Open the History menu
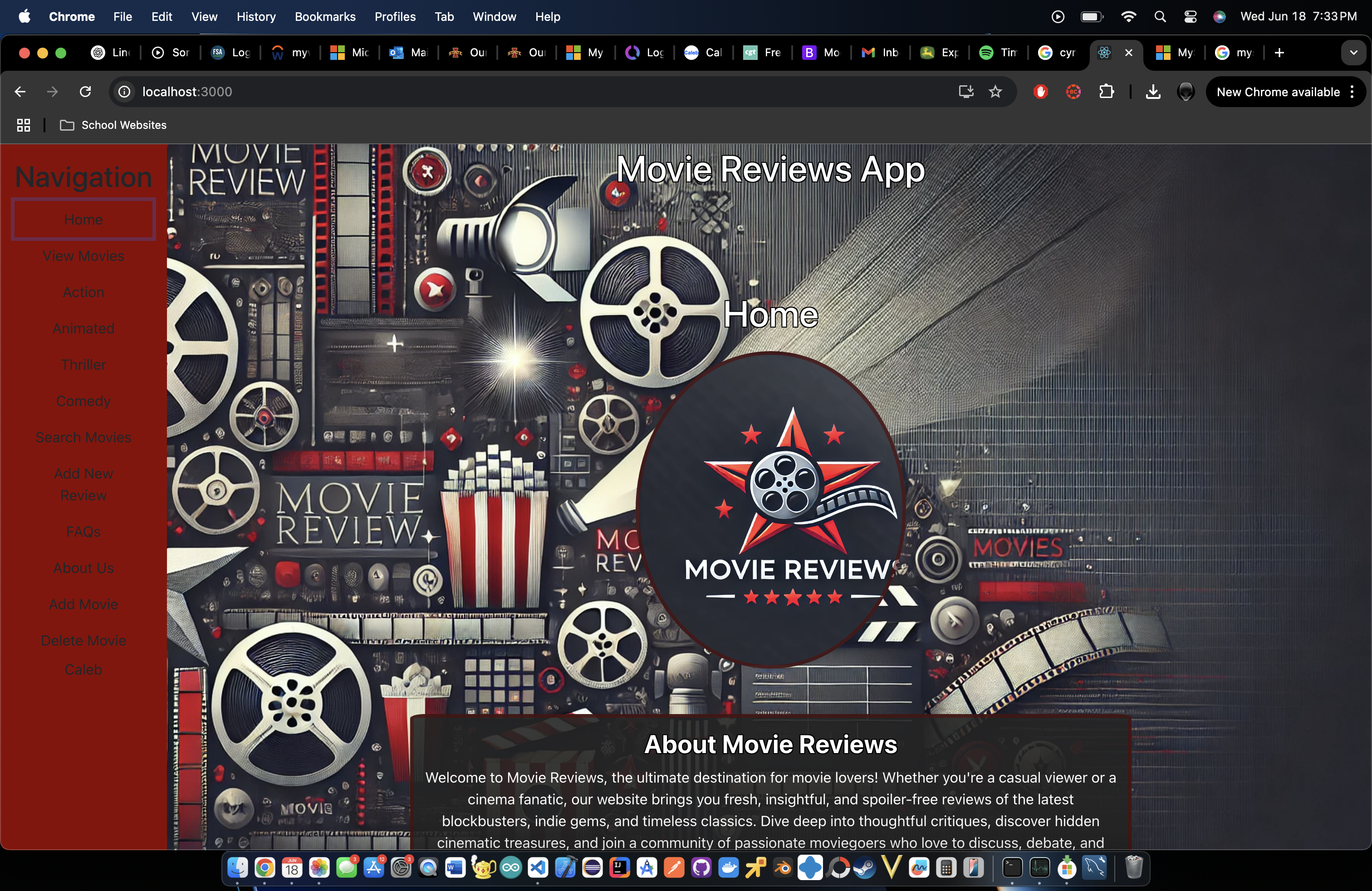1372x891 pixels. (256, 17)
